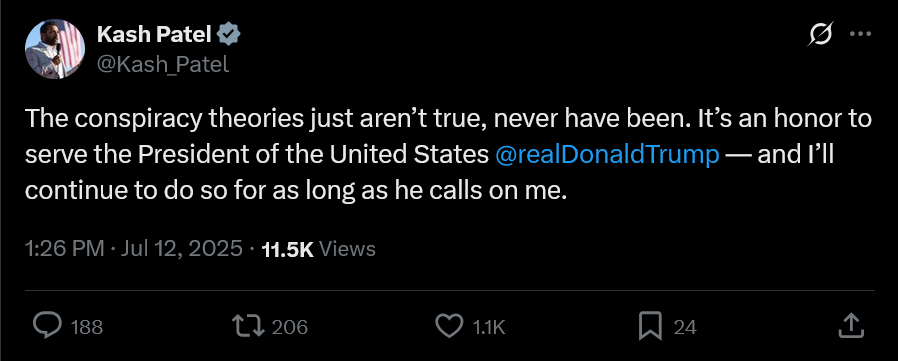The image size is (898, 361).
Task: Like the tweet with the heart icon
Action: [449, 326]
